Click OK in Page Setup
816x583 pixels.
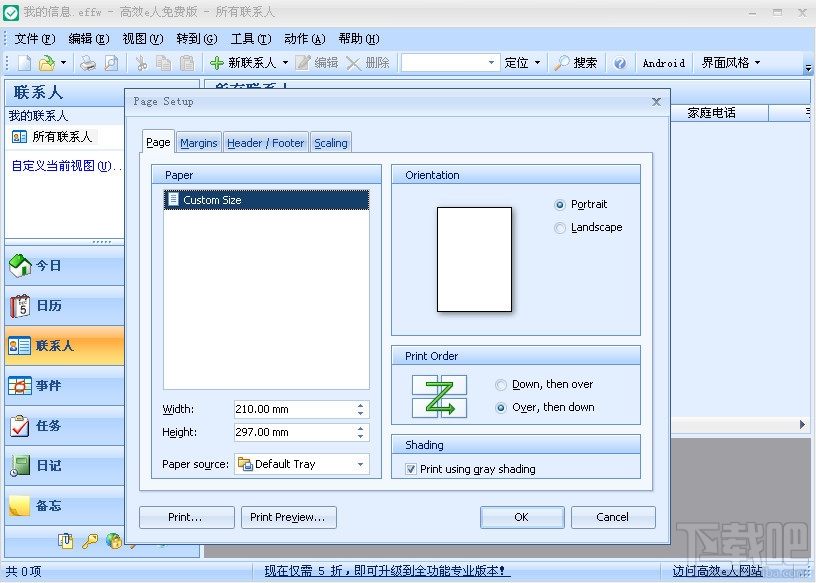(522, 517)
